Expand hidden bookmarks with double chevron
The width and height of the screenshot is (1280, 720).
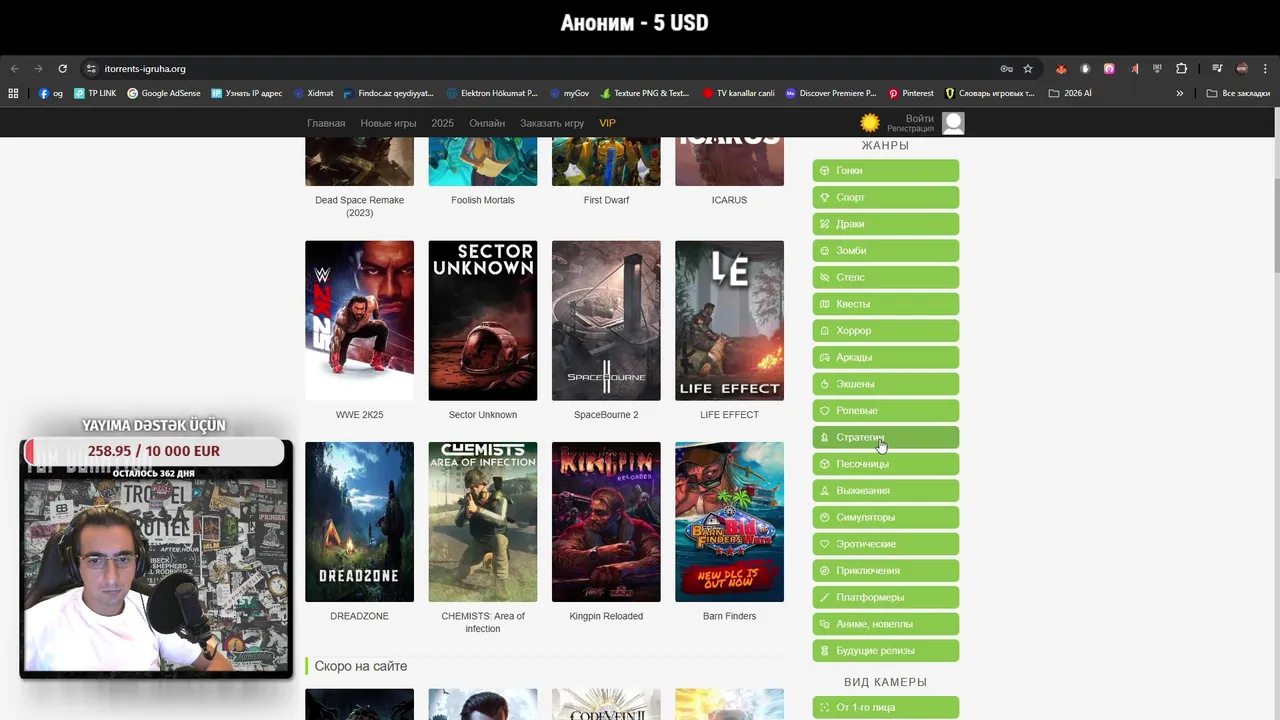click(1180, 93)
